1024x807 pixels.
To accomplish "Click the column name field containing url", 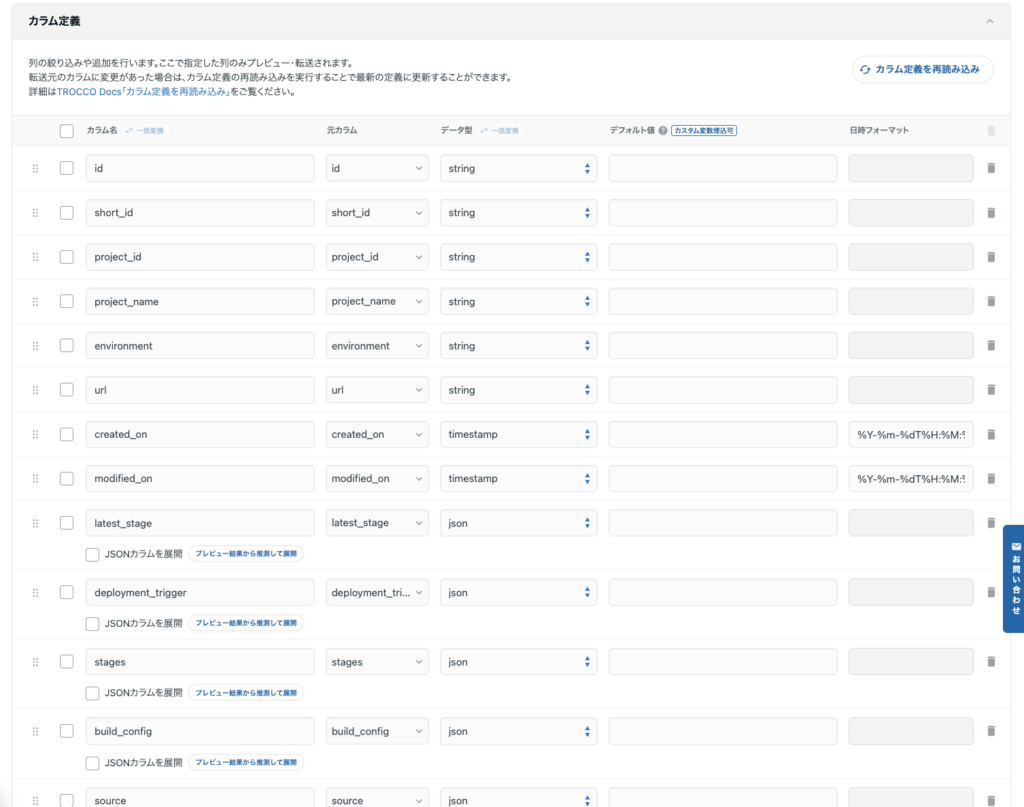I will [200, 390].
